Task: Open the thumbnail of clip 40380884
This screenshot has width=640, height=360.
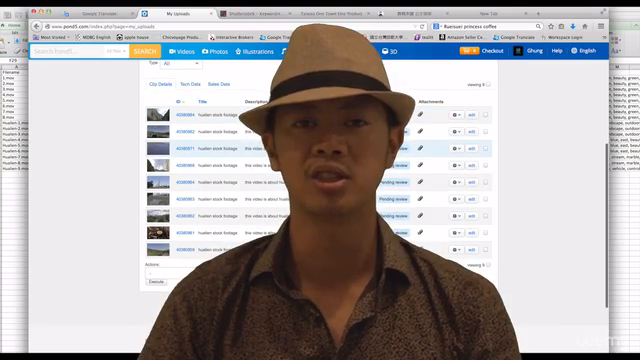Action: [158, 115]
